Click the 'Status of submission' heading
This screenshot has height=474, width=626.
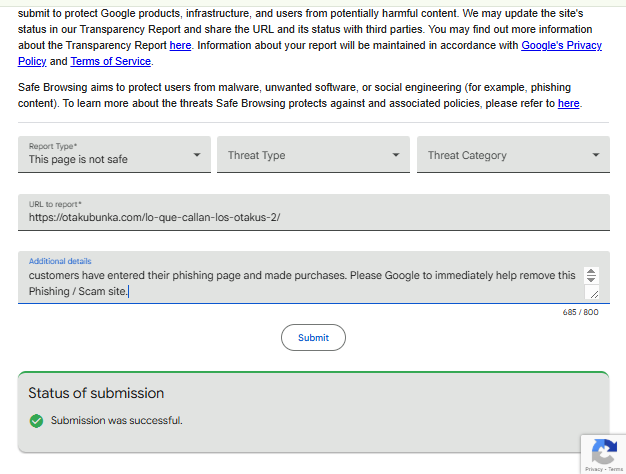[x=96, y=393]
